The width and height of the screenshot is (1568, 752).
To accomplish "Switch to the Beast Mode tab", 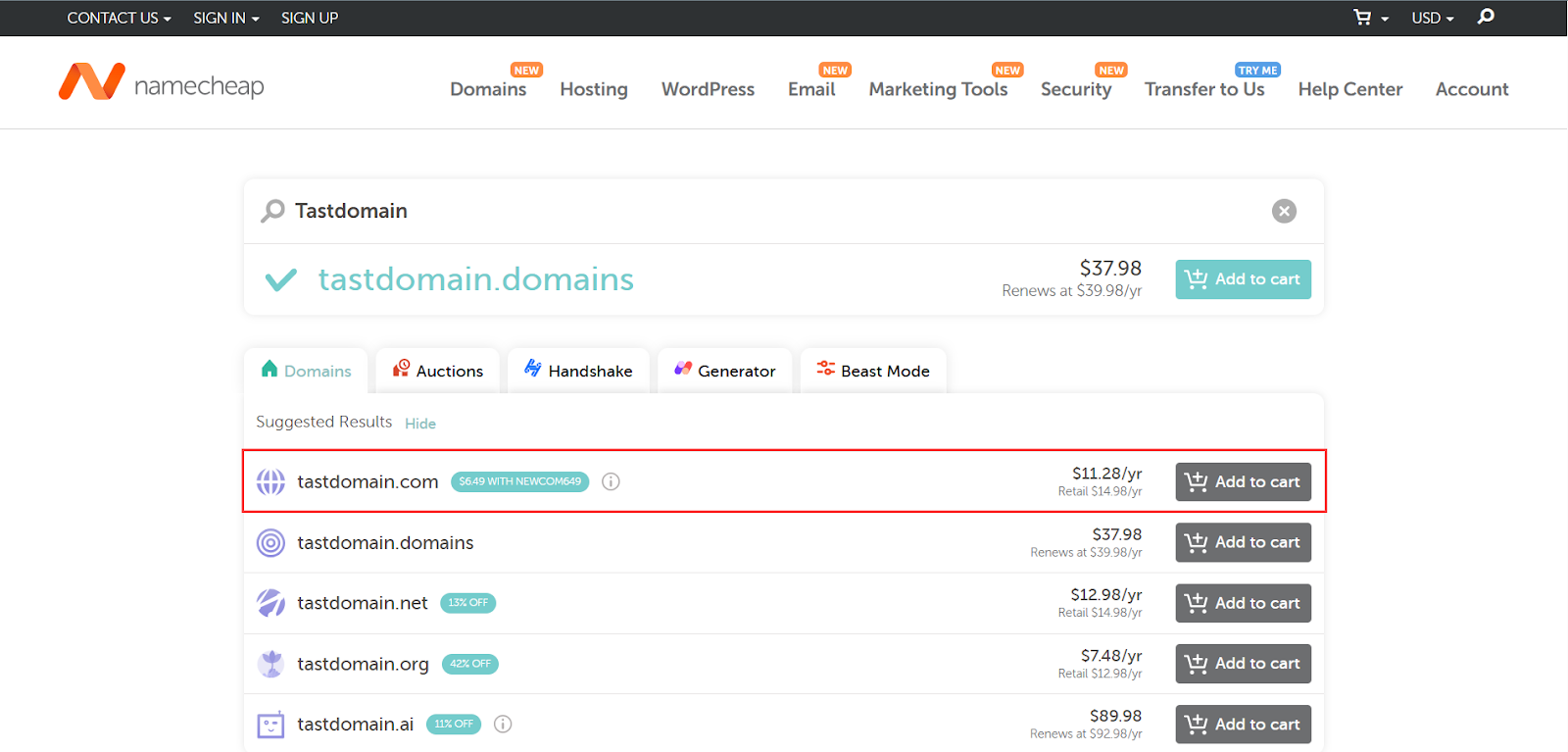I will [x=873, y=371].
